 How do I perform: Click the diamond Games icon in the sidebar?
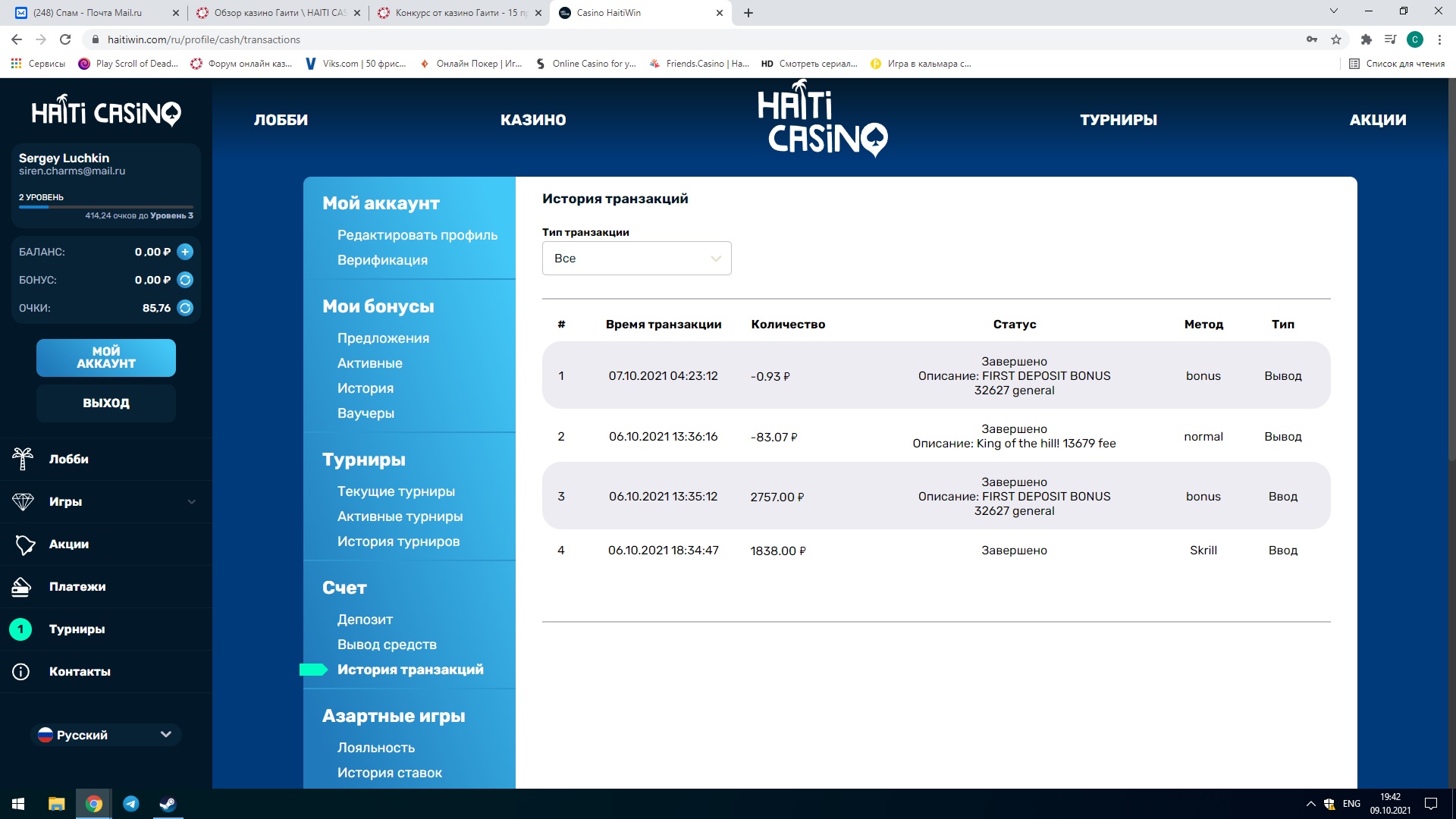[23, 501]
